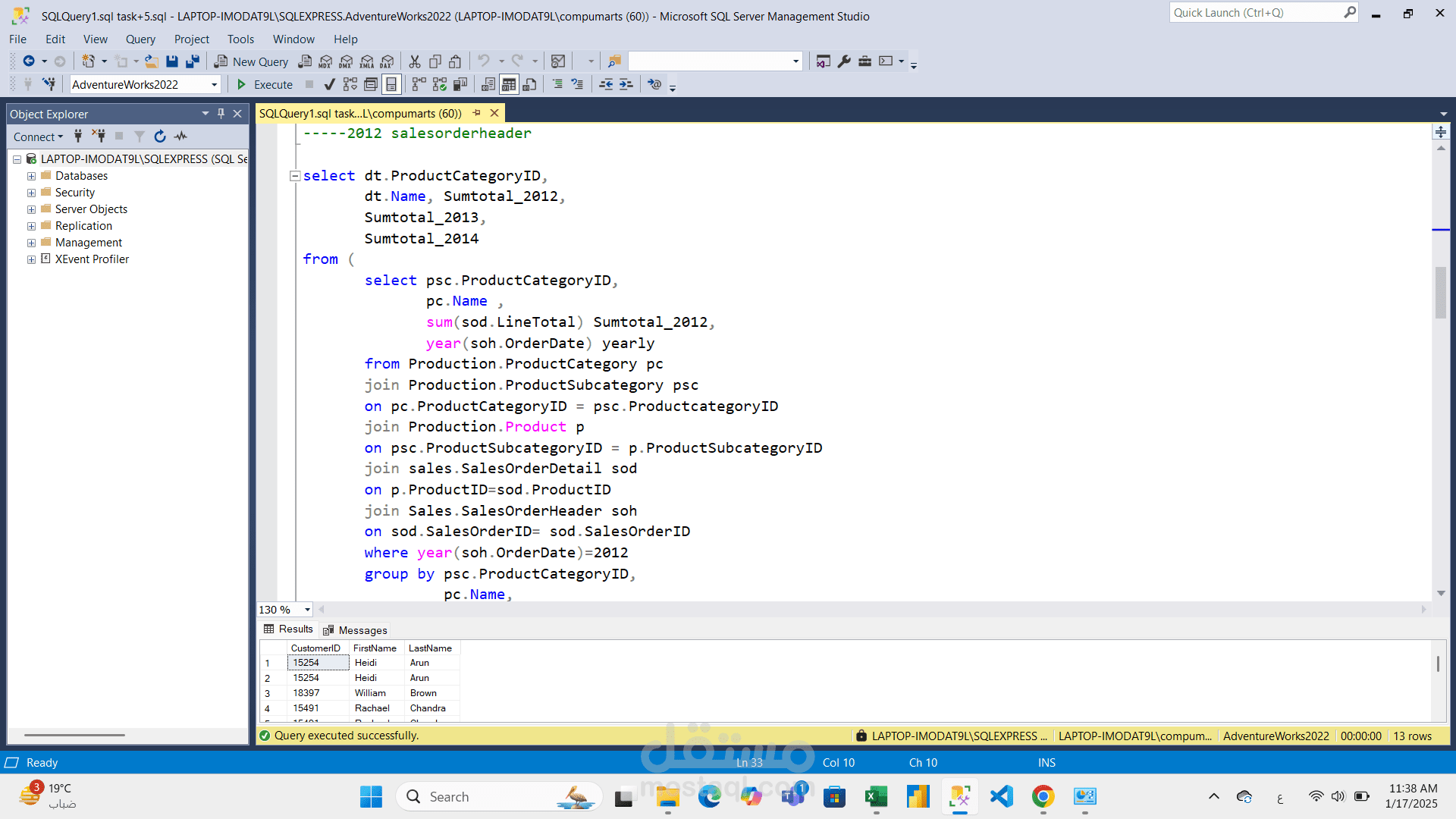Display Estimated Execution Plan icon

(350, 84)
